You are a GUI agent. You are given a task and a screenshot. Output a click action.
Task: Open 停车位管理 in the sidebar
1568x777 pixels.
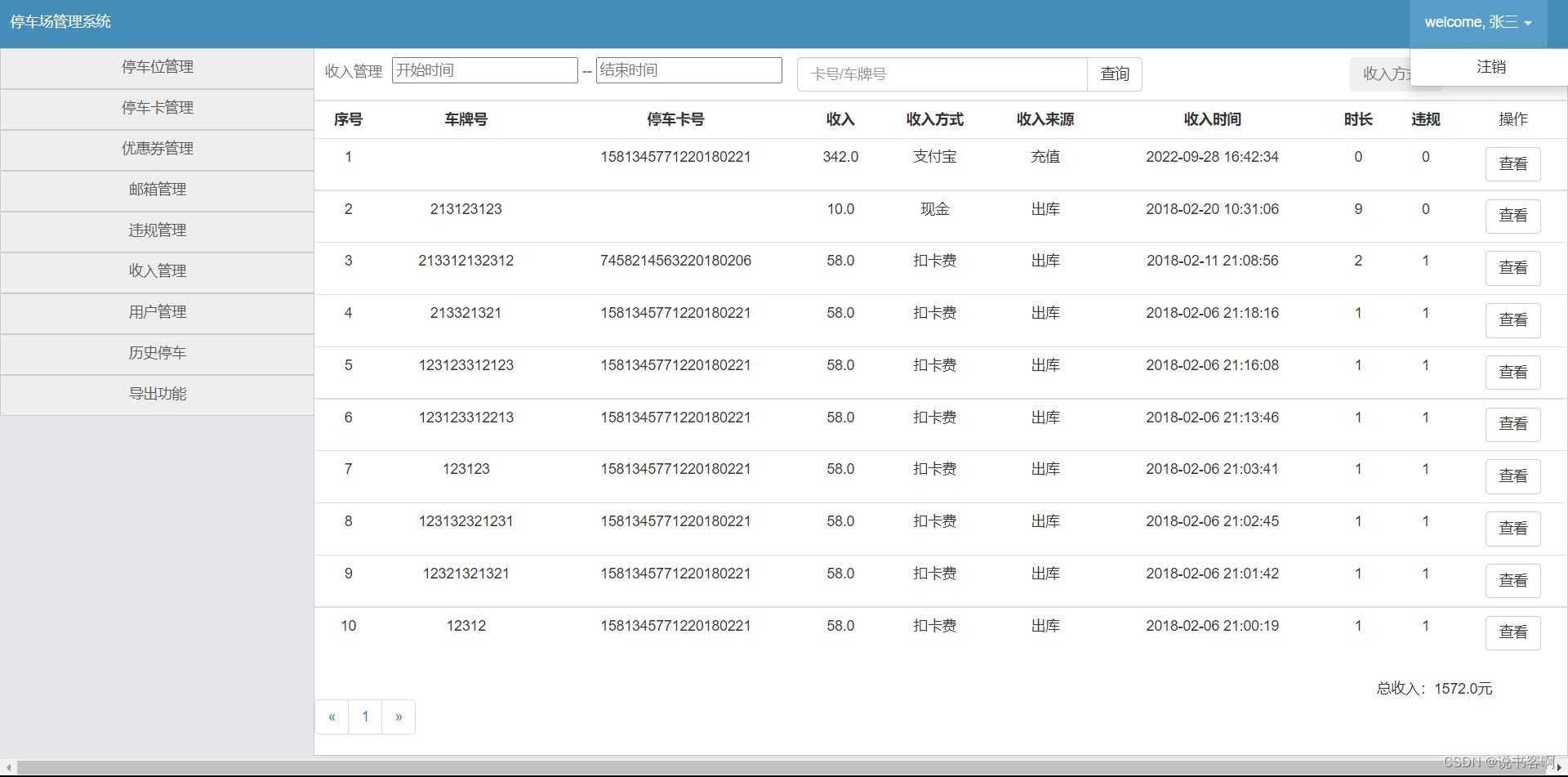tap(157, 68)
